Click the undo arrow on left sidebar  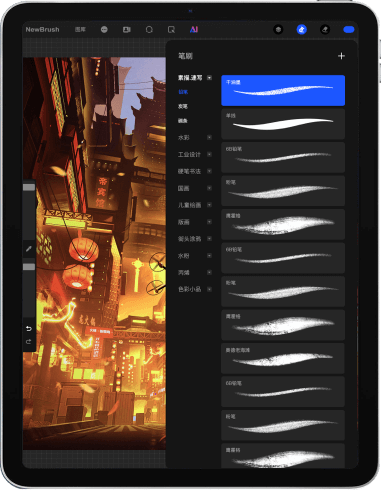point(29,329)
